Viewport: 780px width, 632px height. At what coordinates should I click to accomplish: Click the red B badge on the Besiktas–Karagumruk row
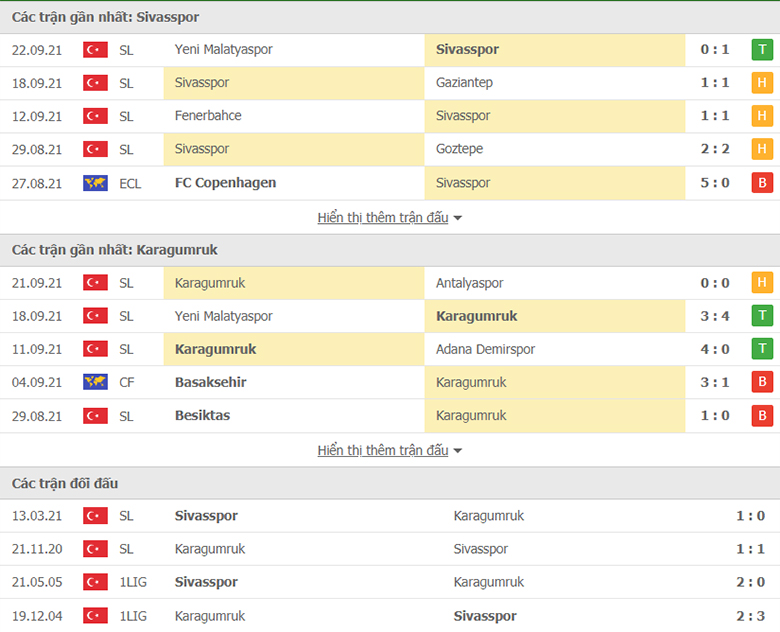pos(762,415)
